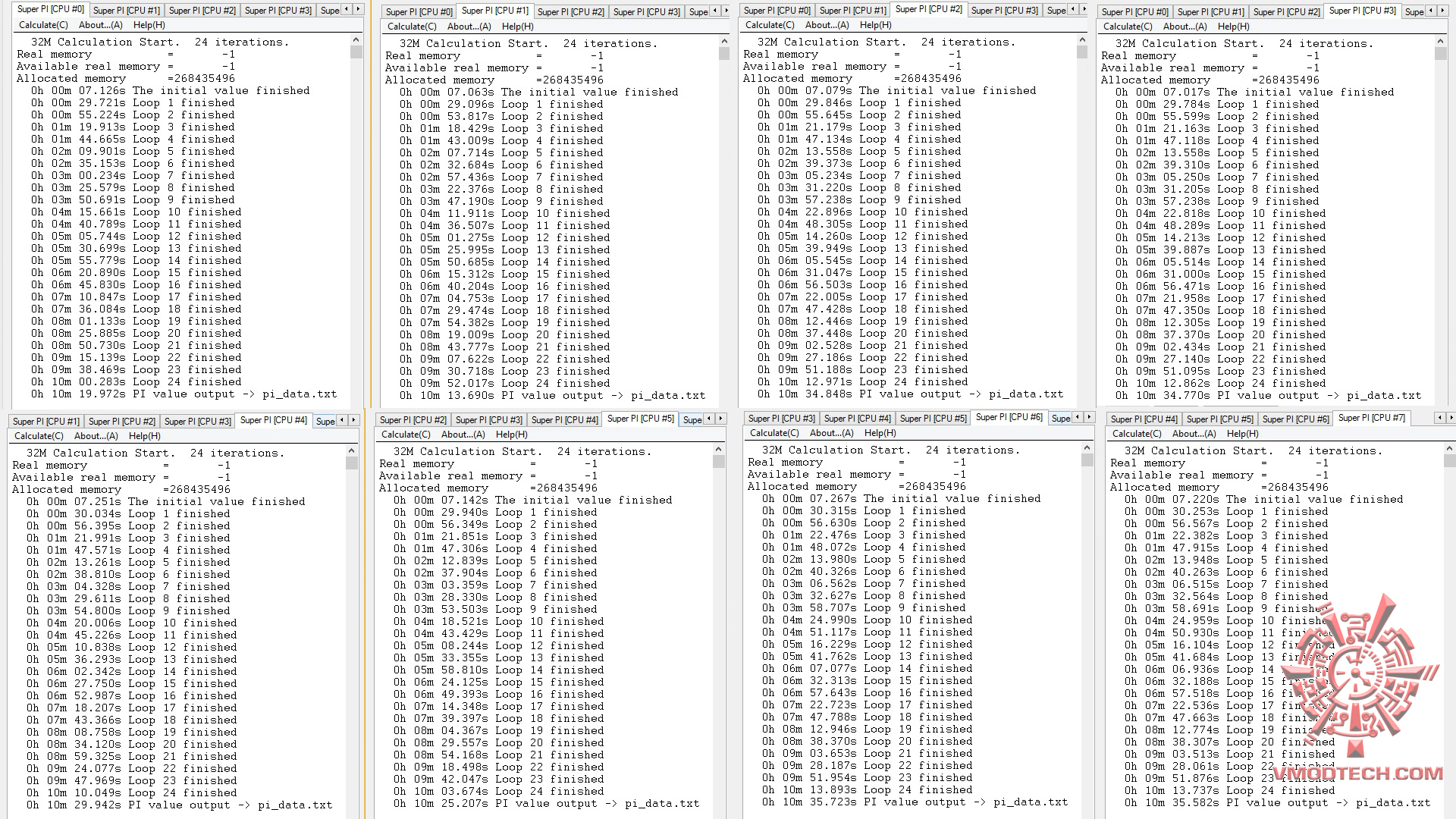Select CPU #3 tab in CPU #6 window
Image resolution: width=1456 pixels, height=819 pixels.
(781, 418)
